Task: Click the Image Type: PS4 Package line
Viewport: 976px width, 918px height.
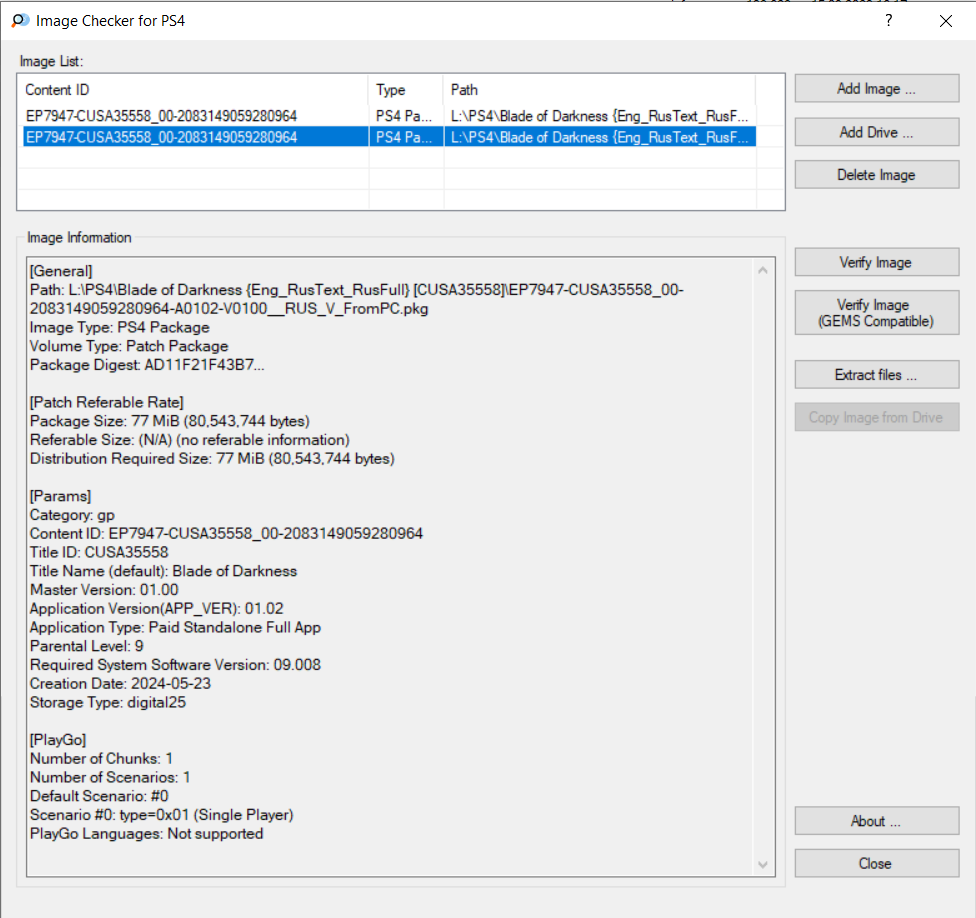Action: 120,327
